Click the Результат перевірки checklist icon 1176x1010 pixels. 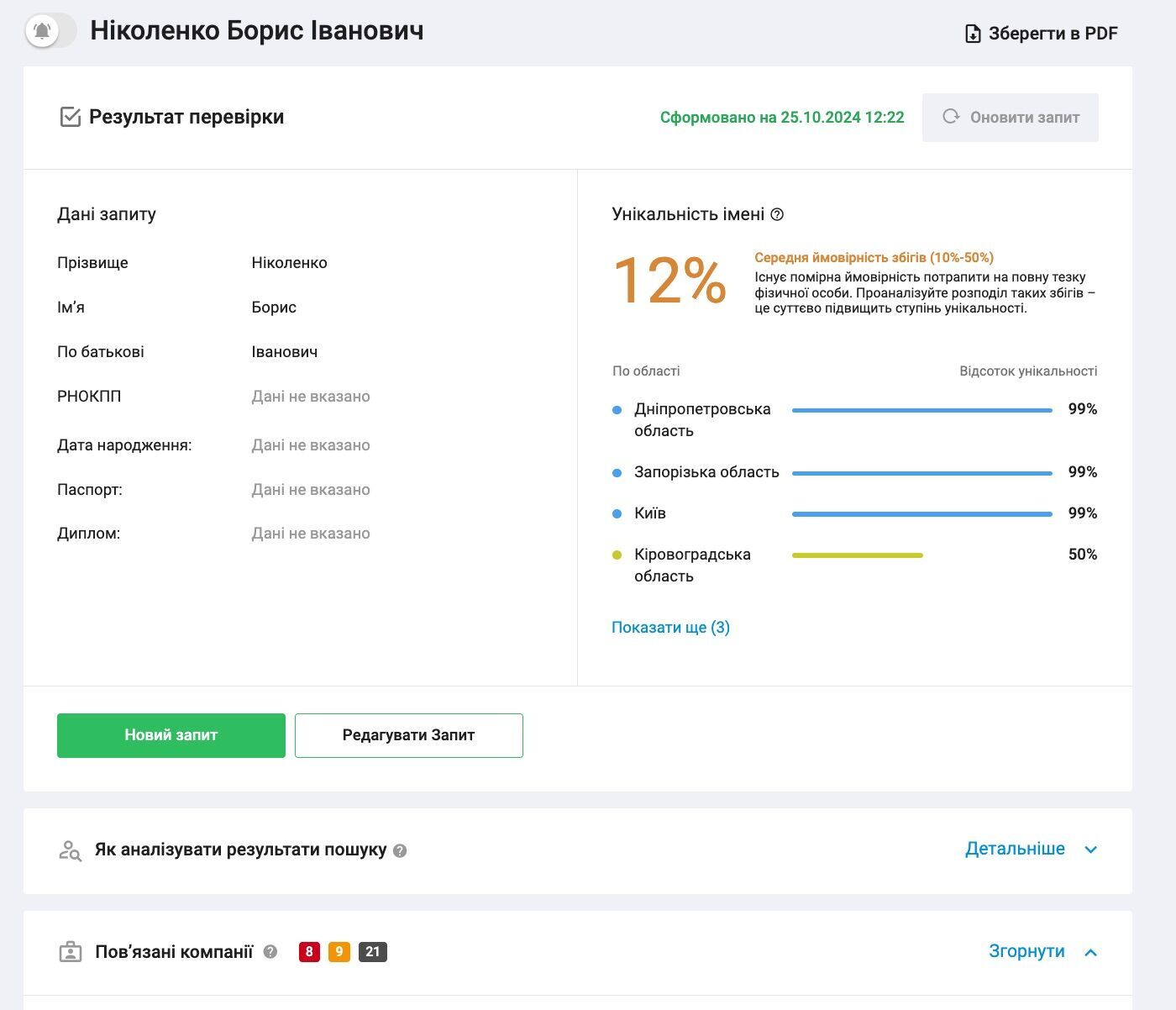pyautogui.click(x=71, y=117)
